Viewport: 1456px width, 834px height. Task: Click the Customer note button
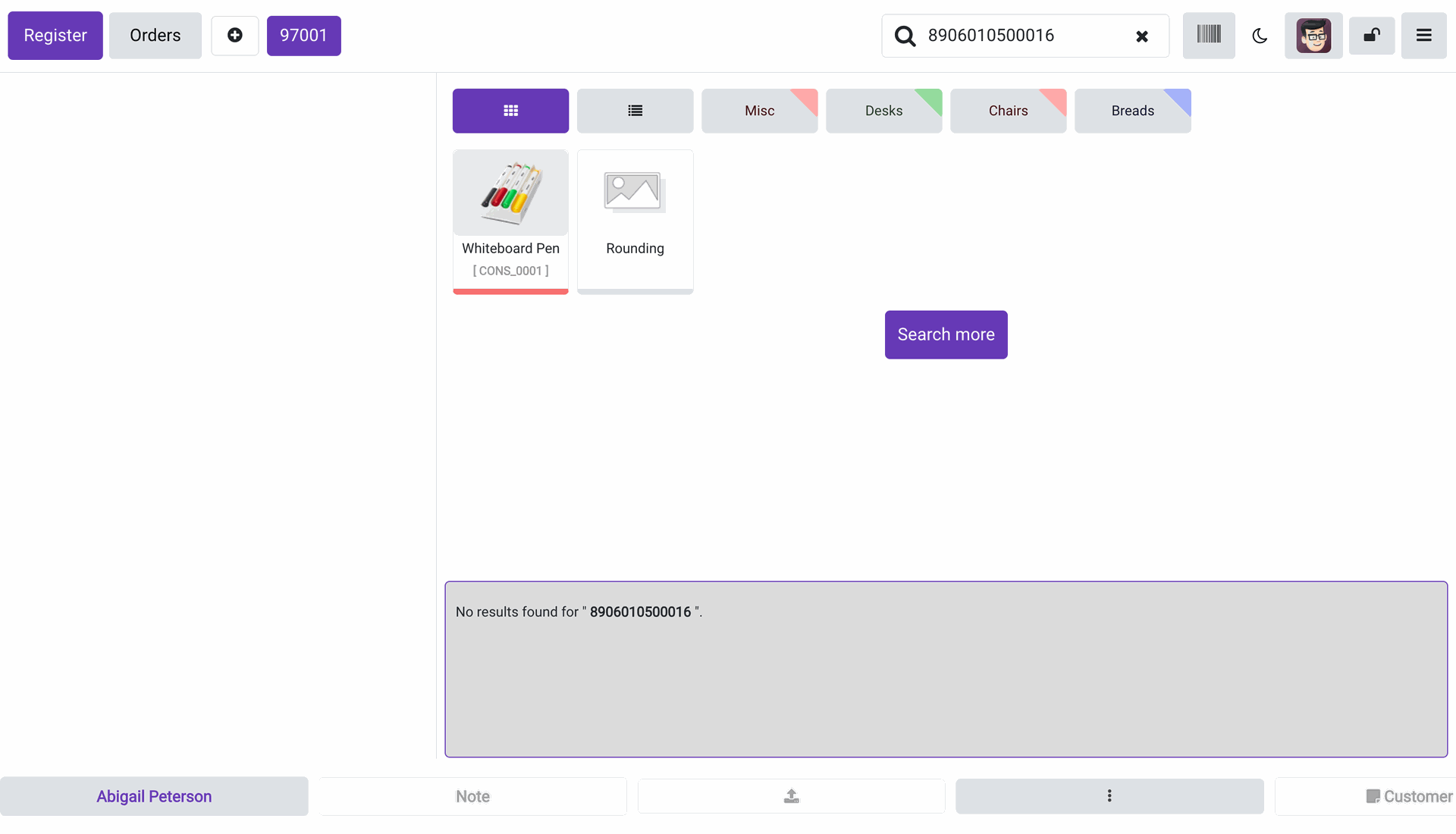click(x=1365, y=796)
